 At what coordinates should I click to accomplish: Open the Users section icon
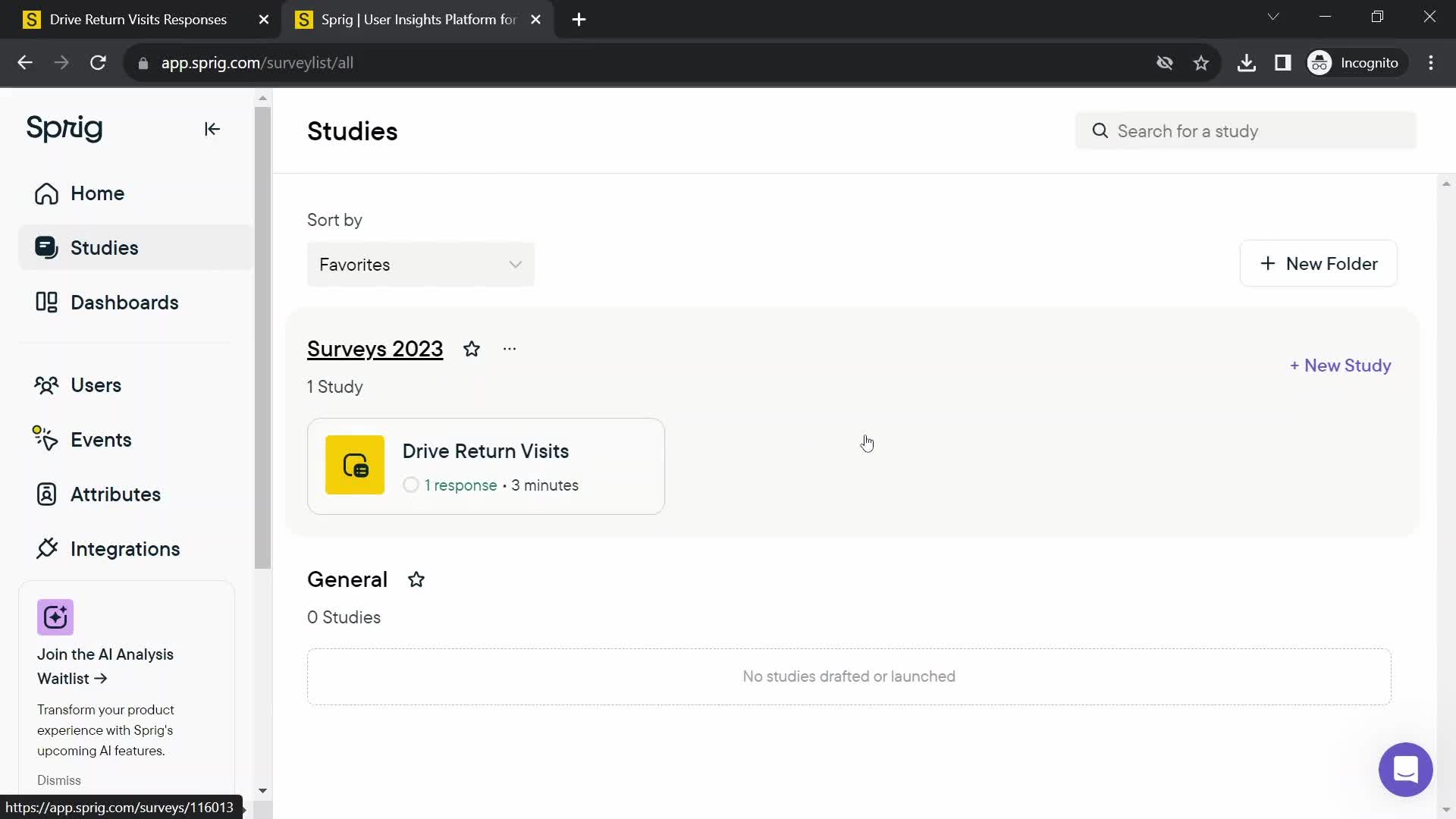[46, 384]
